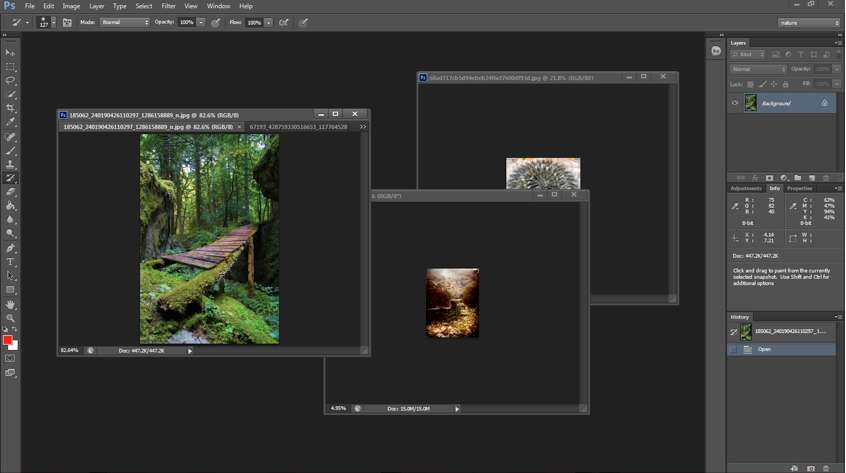Select the Quick Selection tool
846x473 pixels.
pos(10,95)
